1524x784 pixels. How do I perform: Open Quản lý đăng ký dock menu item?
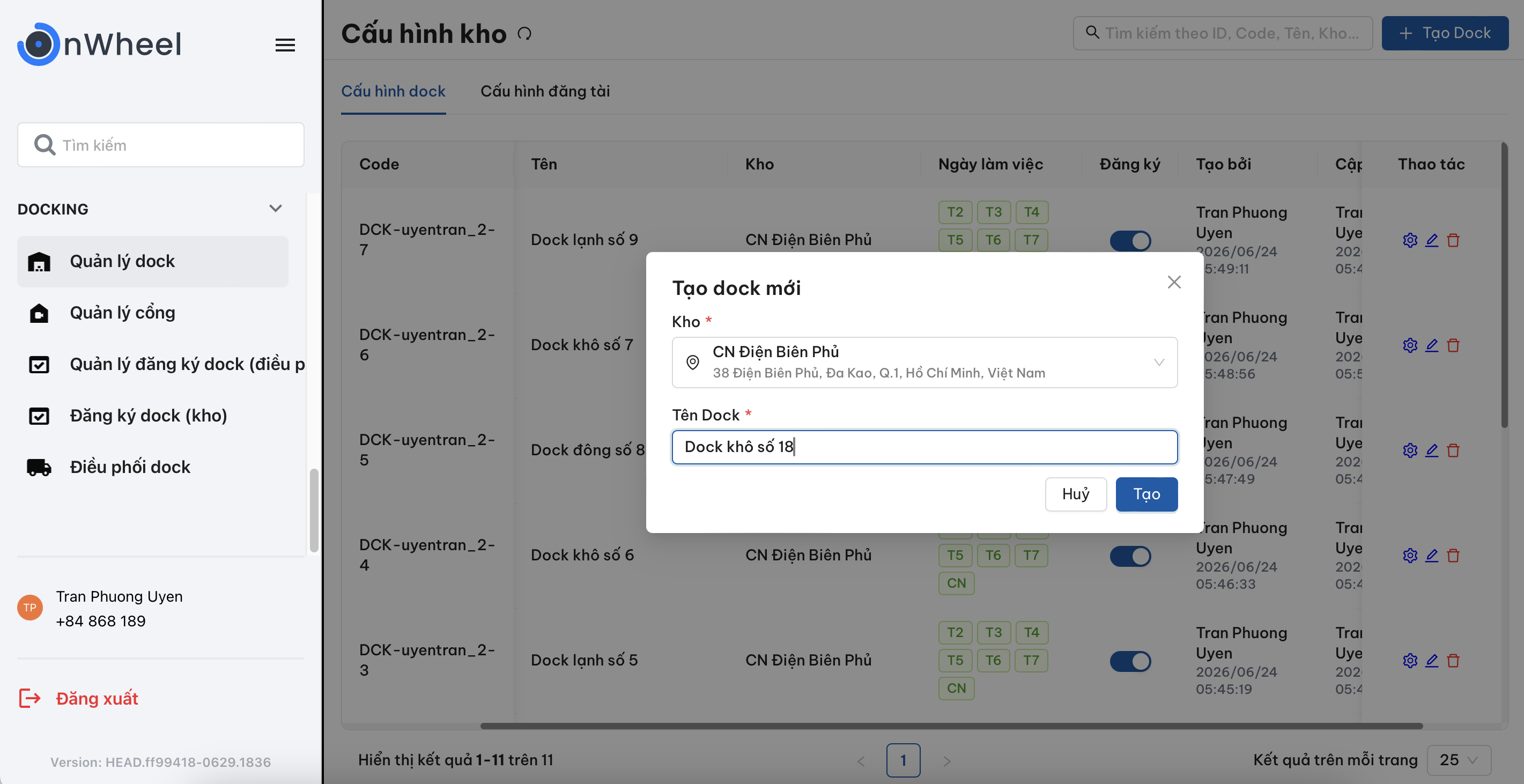click(161, 365)
